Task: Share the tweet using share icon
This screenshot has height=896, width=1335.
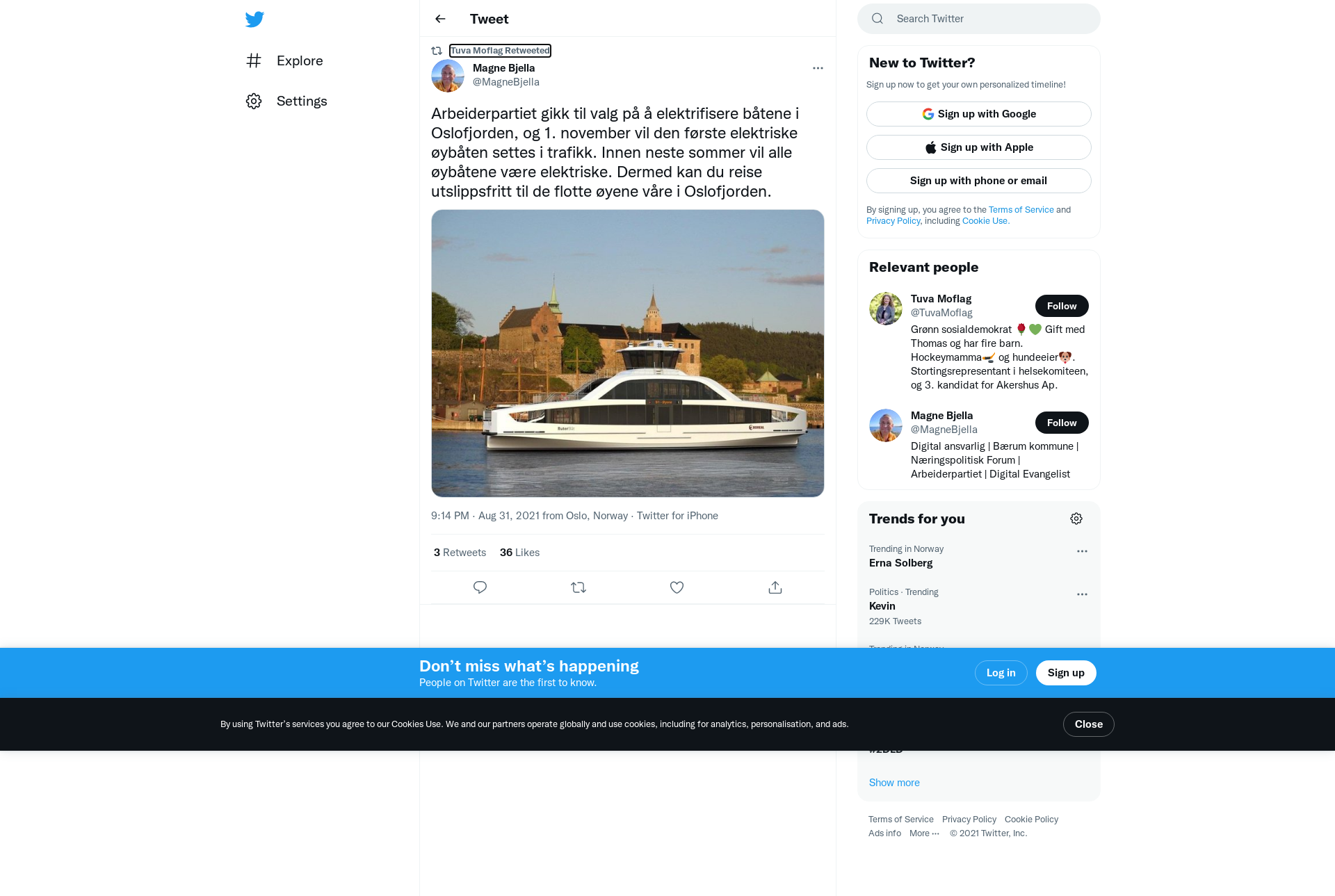Action: pos(775,587)
